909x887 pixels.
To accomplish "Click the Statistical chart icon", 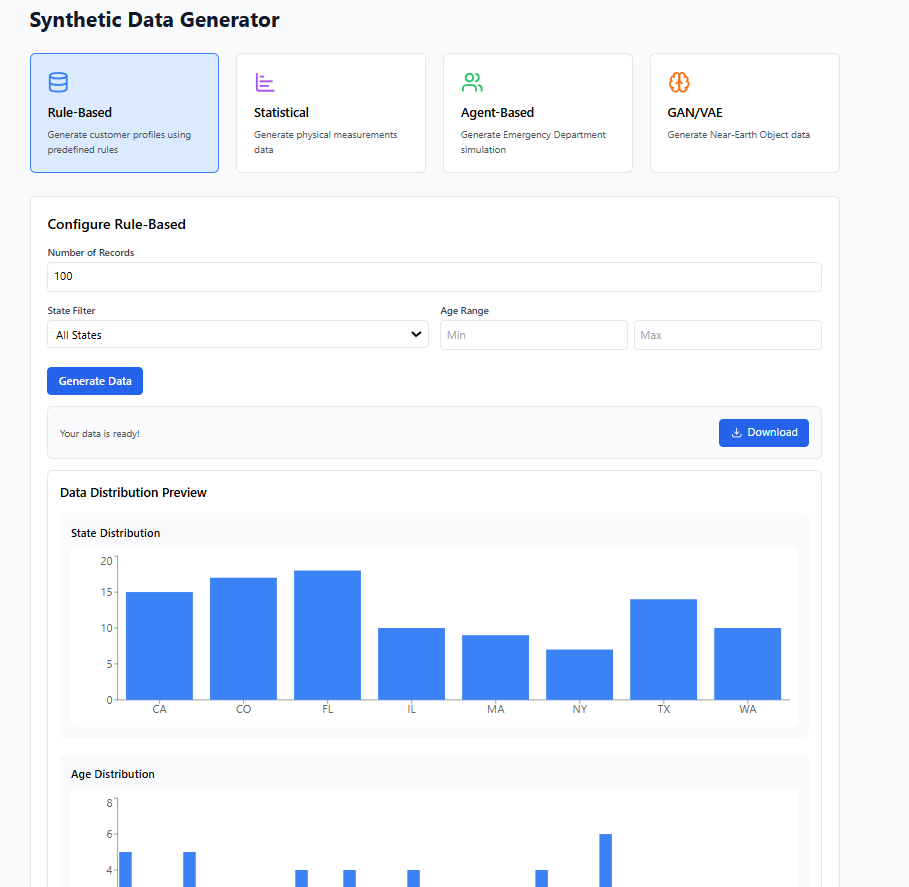I will (x=264, y=82).
